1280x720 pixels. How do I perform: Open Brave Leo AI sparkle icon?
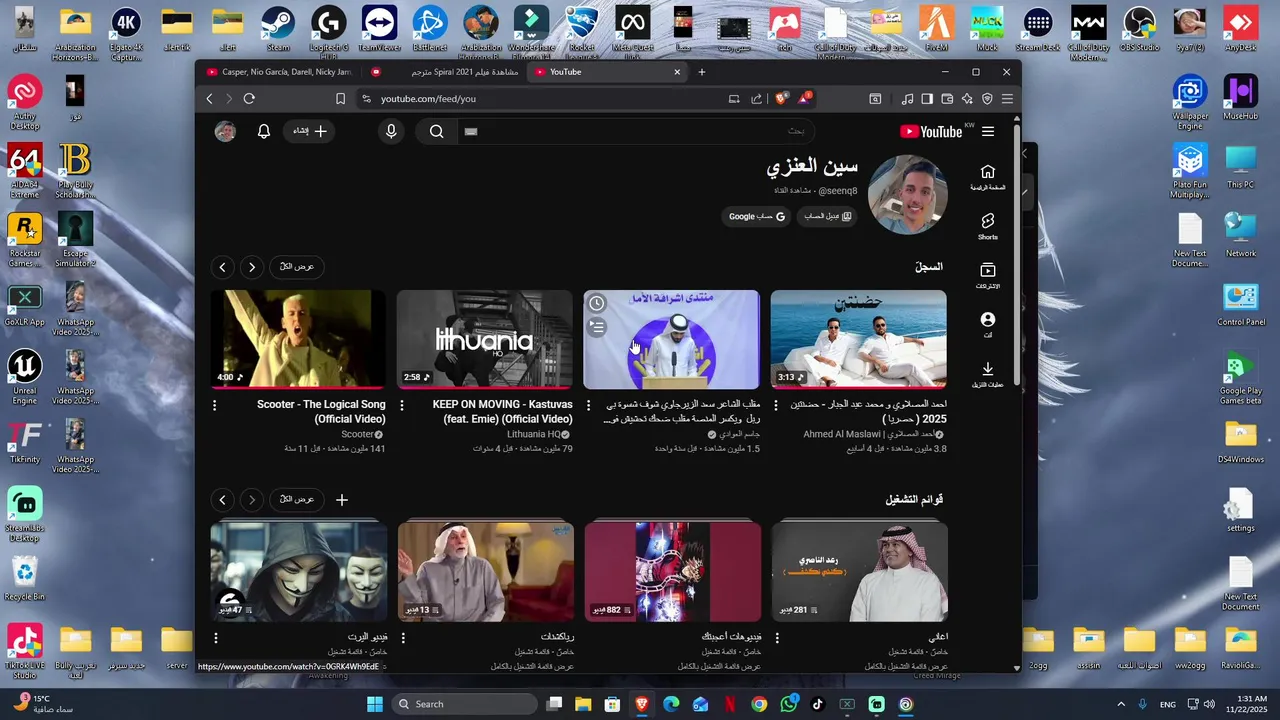click(x=967, y=99)
